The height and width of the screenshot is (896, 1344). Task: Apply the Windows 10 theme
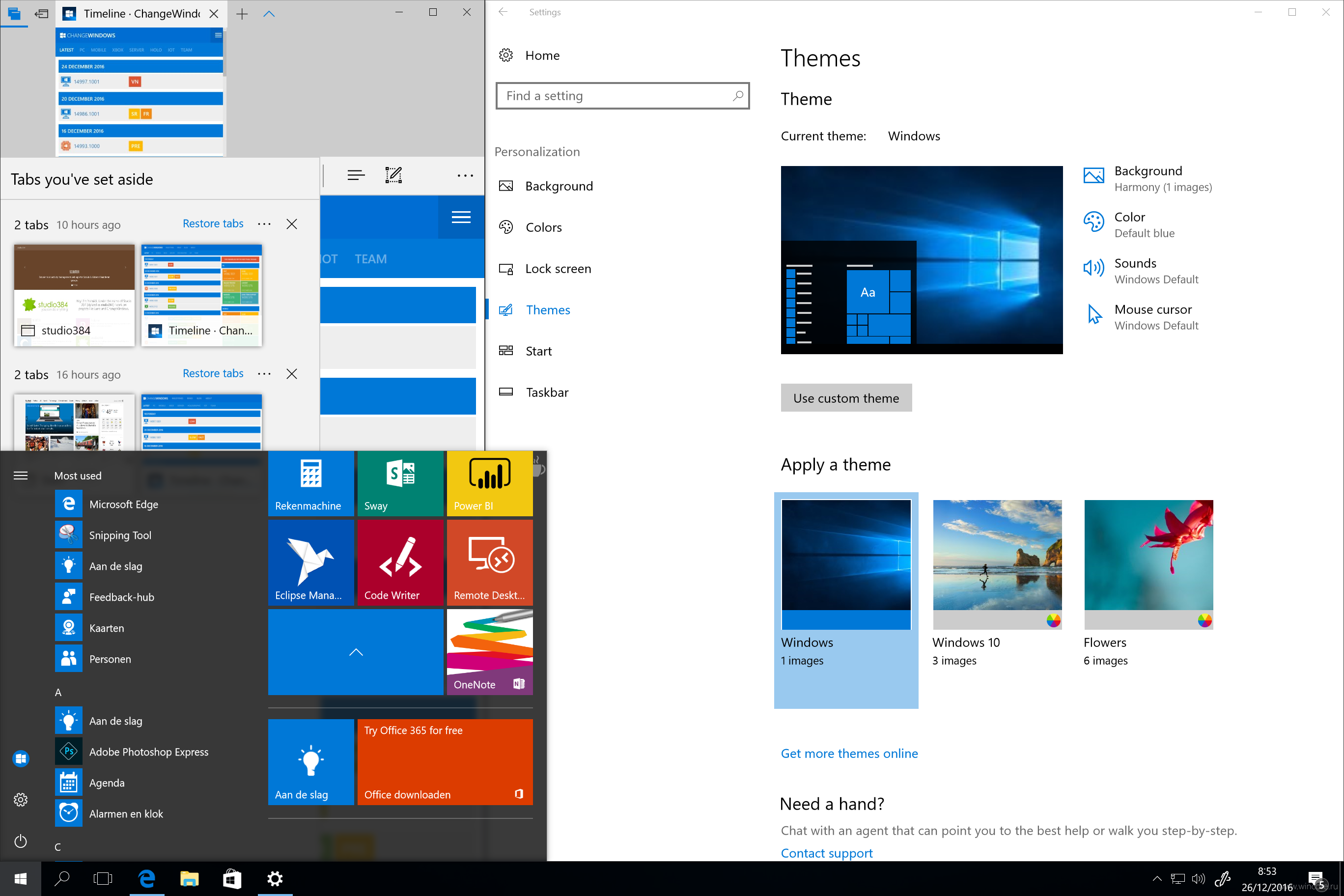997,583
